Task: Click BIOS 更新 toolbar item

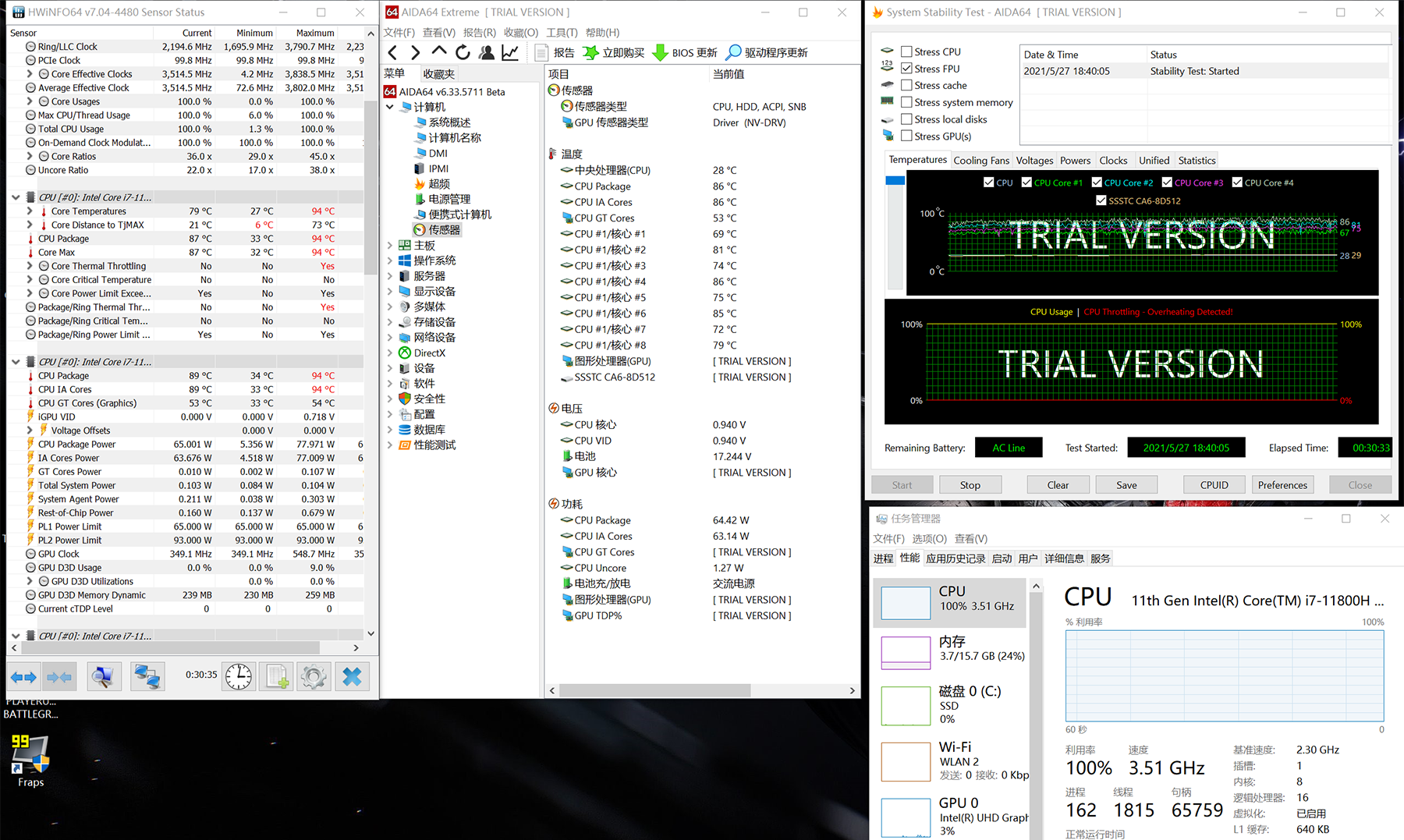Action: [x=684, y=52]
